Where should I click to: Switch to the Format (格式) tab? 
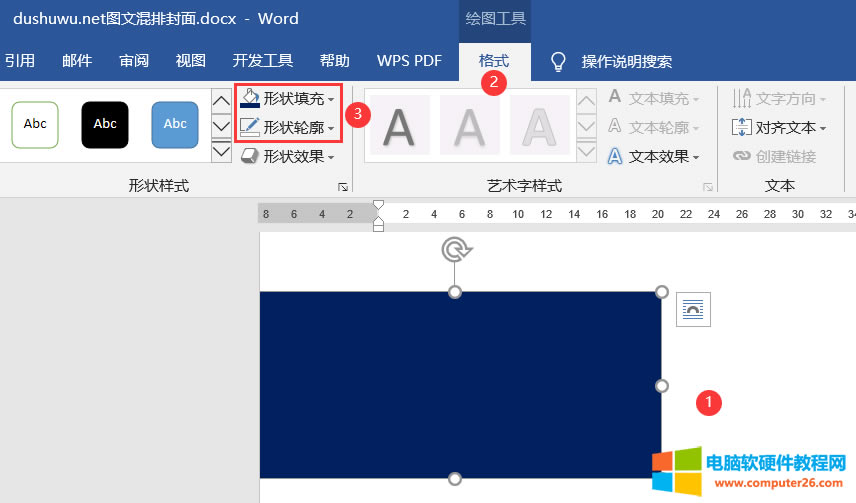click(x=494, y=61)
